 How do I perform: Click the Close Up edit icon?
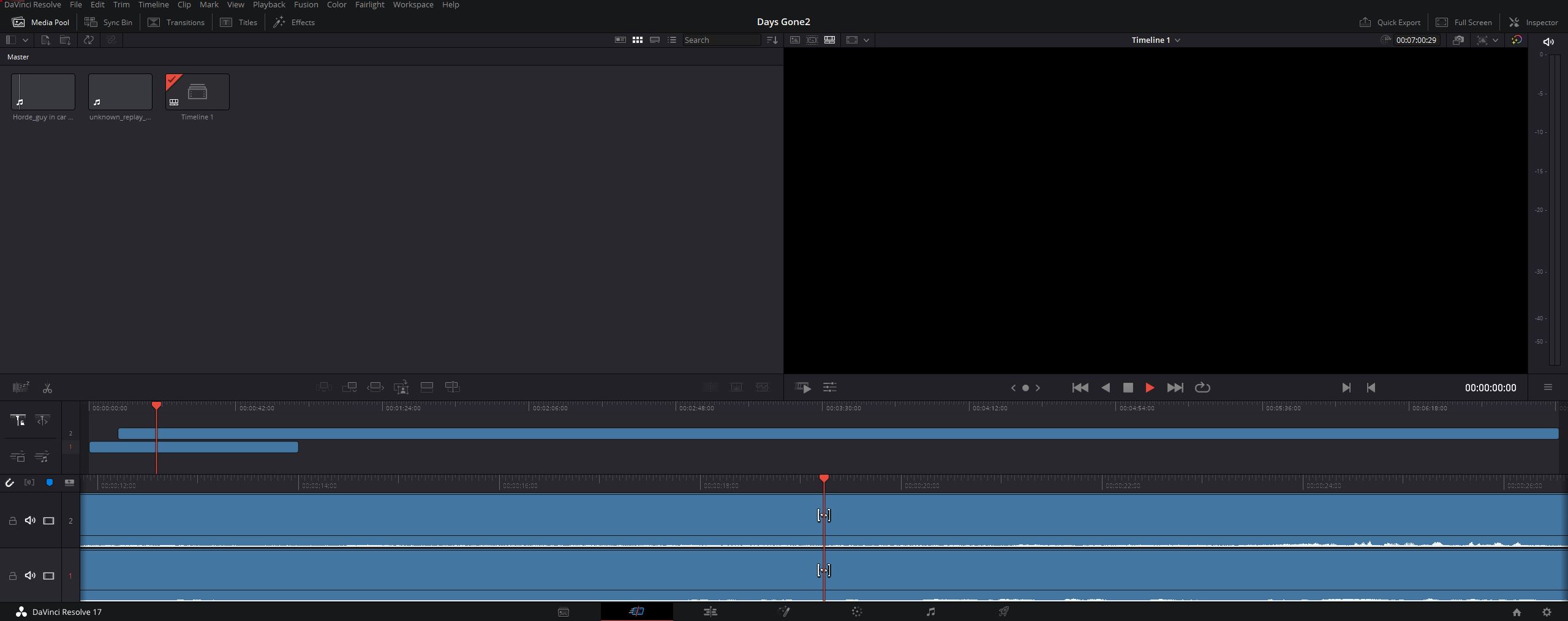coord(401,387)
